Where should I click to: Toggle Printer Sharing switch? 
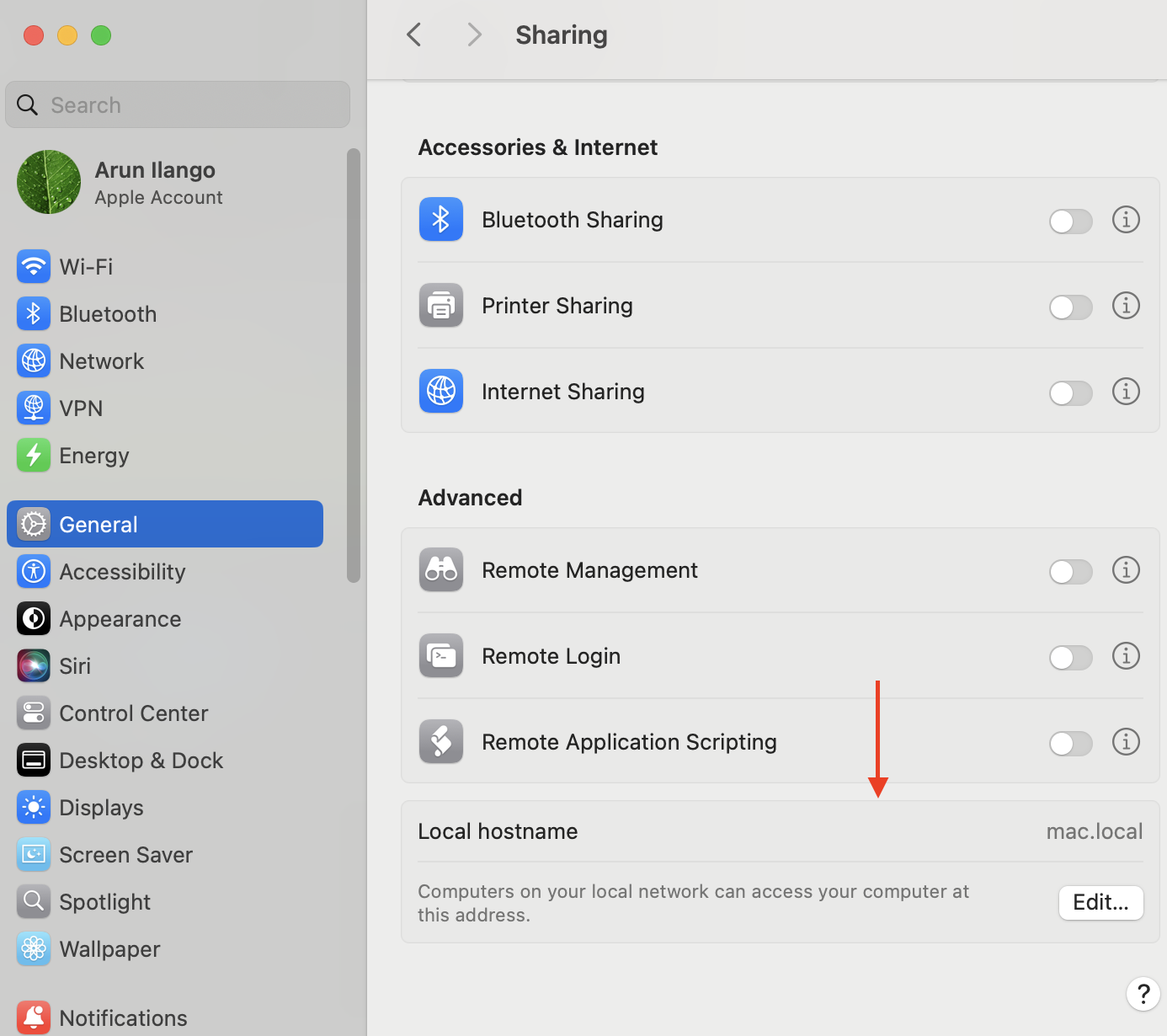point(1071,307)
